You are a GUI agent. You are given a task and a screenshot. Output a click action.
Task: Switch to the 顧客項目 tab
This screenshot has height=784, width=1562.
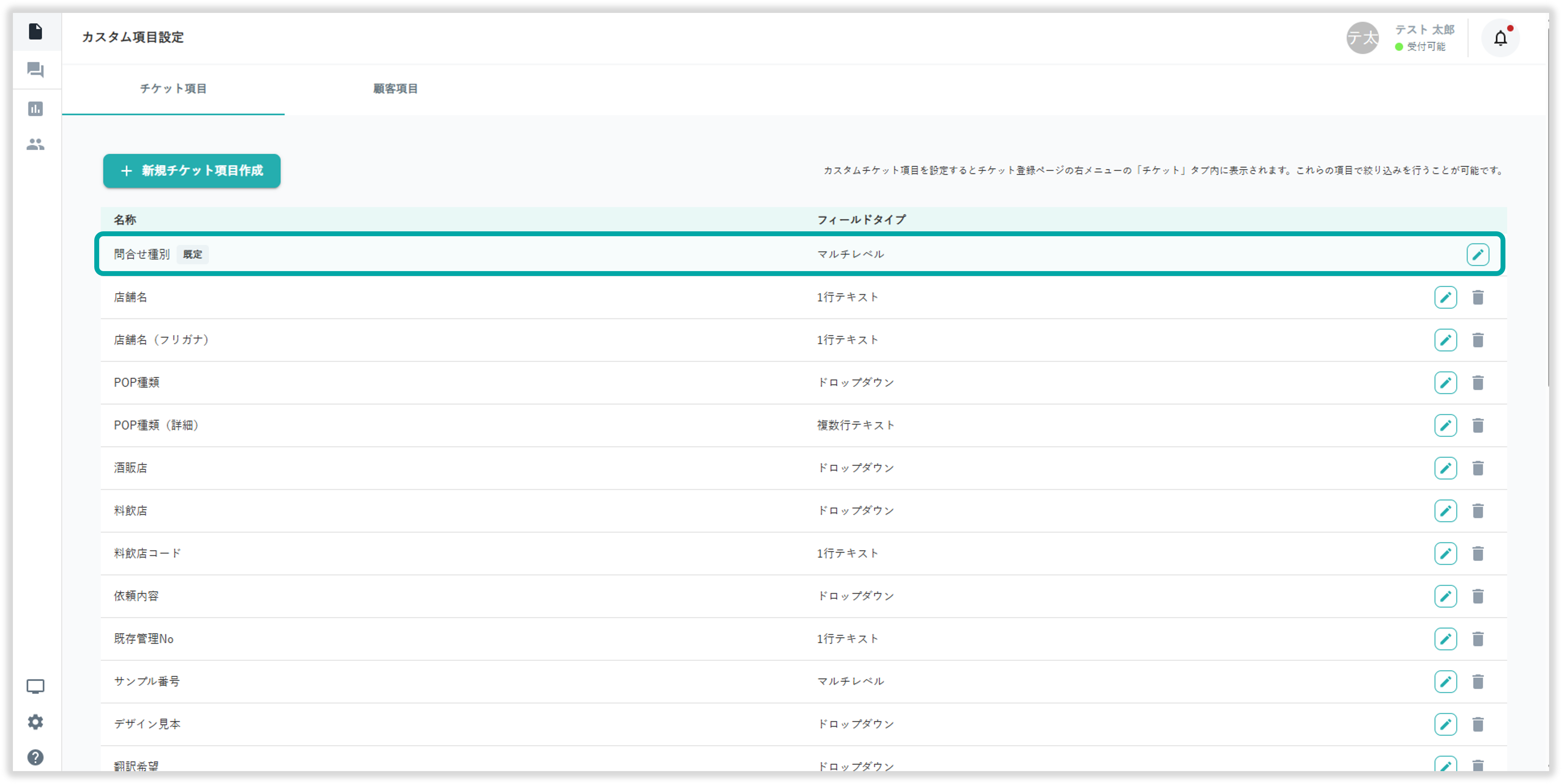click(395, 89)
